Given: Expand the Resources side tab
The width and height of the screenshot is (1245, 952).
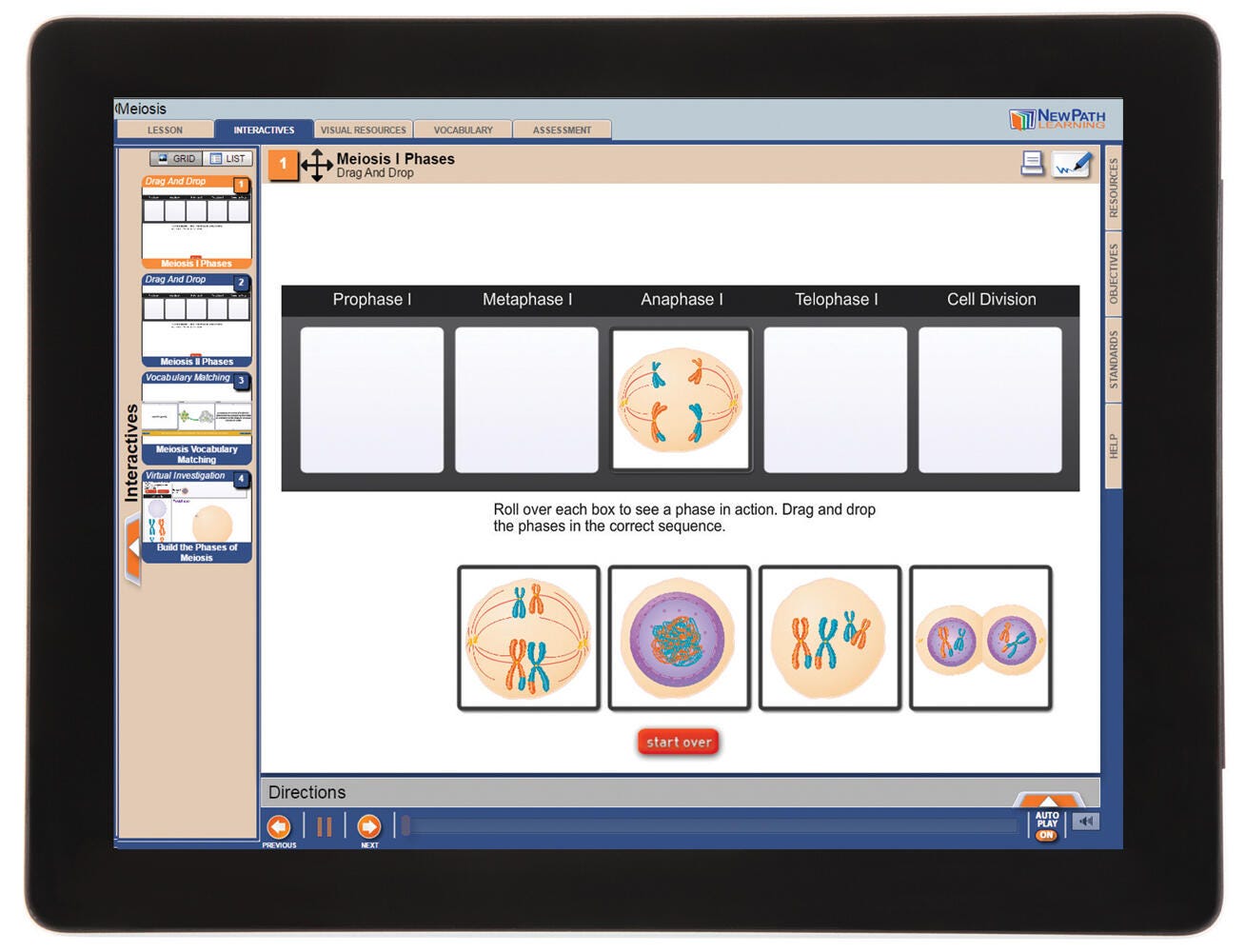Looking at the screenshot, I should [x=1113, y=188].
